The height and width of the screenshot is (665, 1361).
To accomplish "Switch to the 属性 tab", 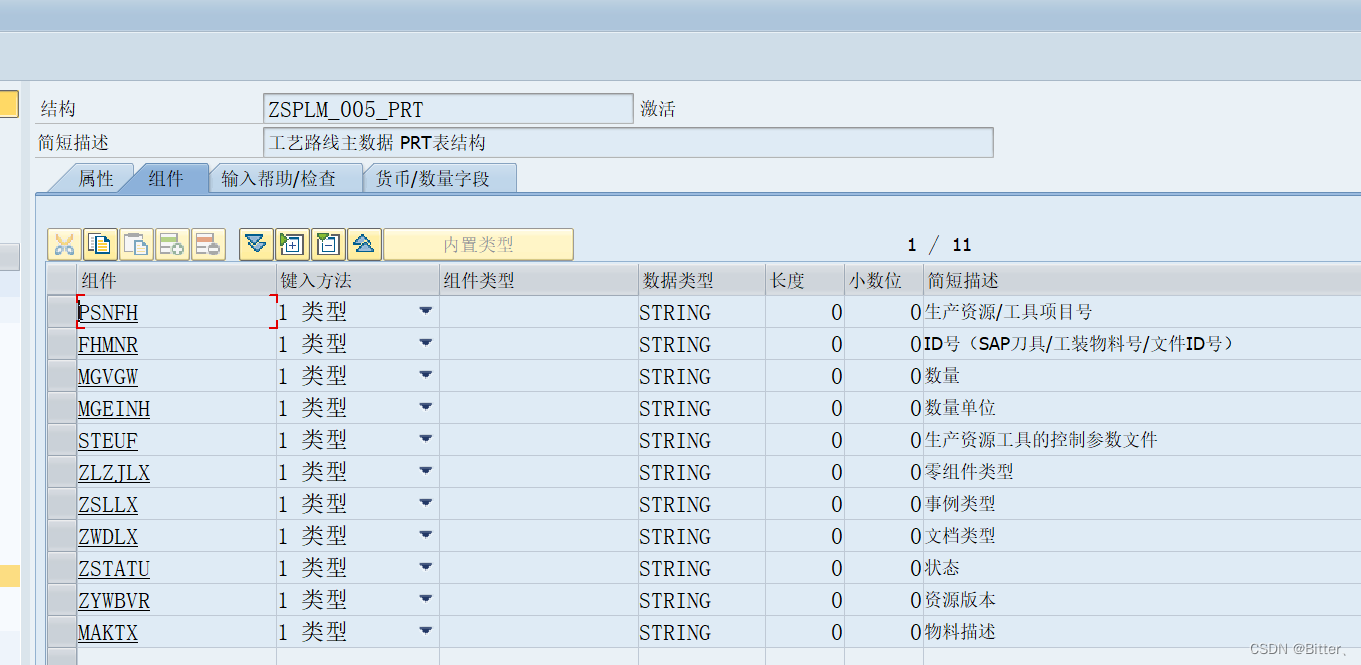I will coord(96,177).
